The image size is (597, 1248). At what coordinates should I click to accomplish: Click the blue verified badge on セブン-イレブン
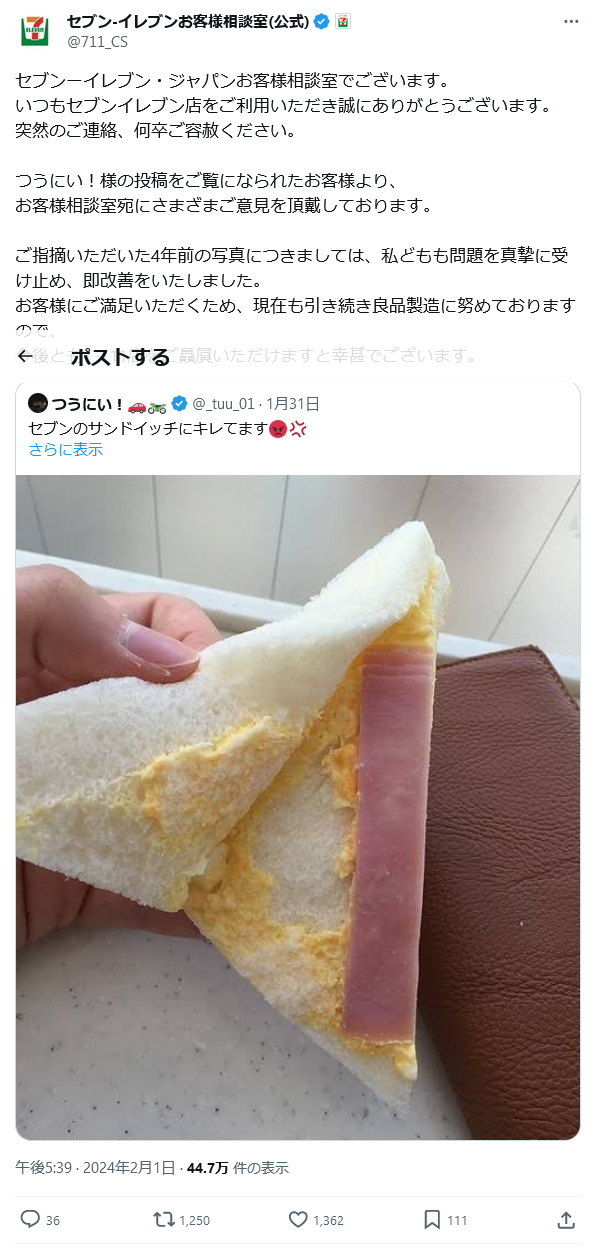[322, 21]
